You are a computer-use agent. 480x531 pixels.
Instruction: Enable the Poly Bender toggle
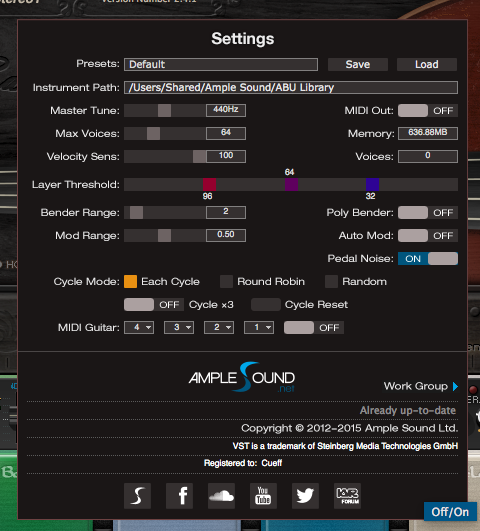(x=428, y=213)
